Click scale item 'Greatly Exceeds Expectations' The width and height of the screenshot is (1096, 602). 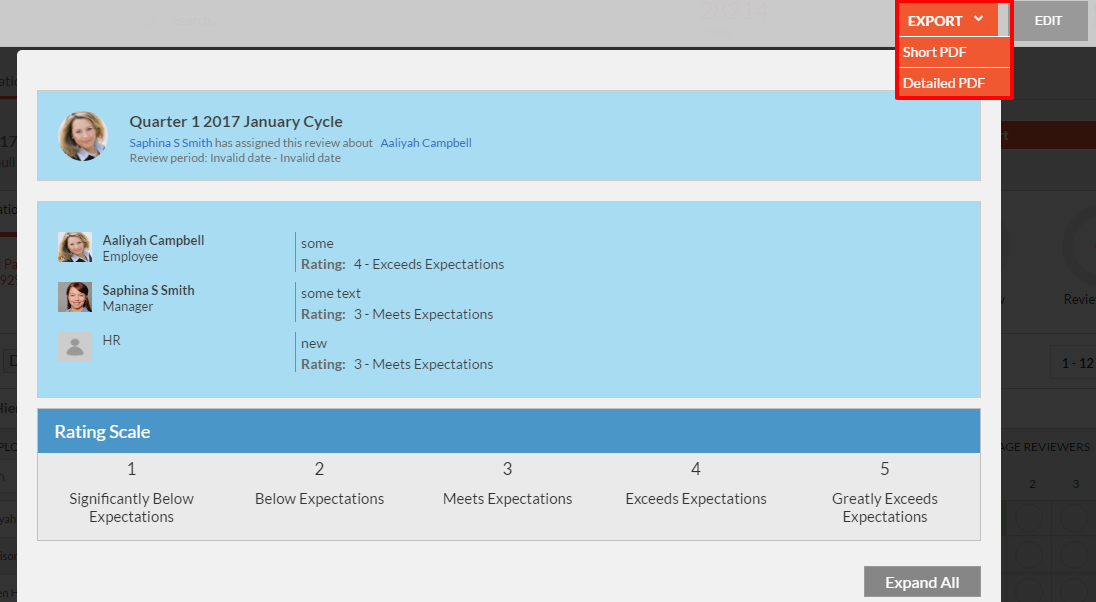tap(884, 508)
